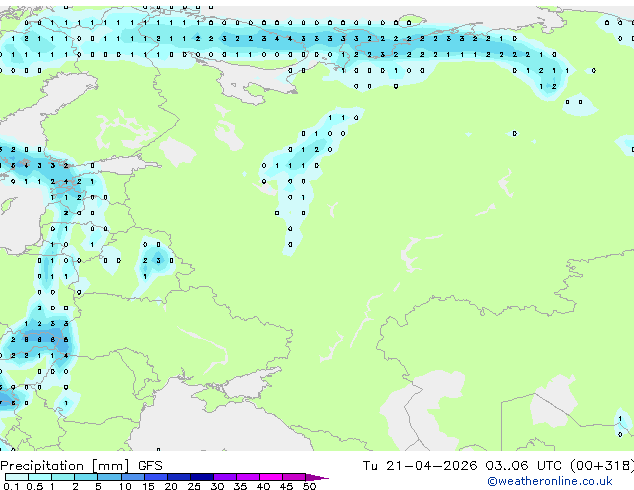Click the '0.5' legend label
634x490 pixels.
[x=35, y=486]
